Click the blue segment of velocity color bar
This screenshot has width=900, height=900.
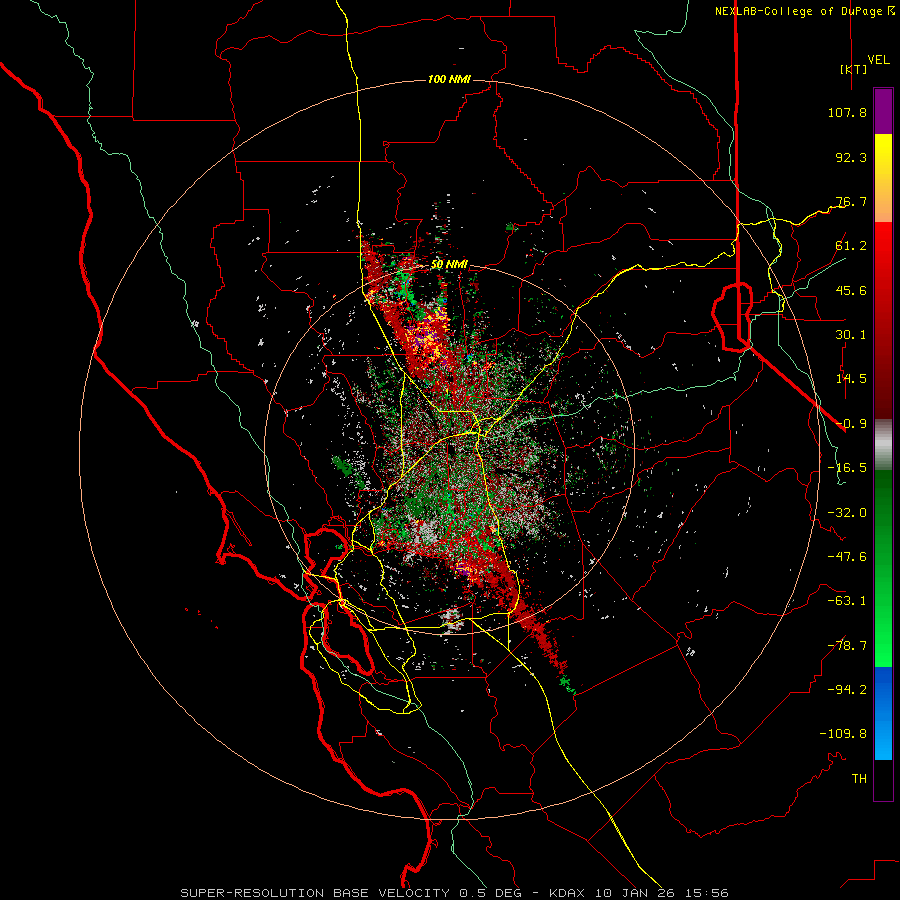tap(883, 713)
